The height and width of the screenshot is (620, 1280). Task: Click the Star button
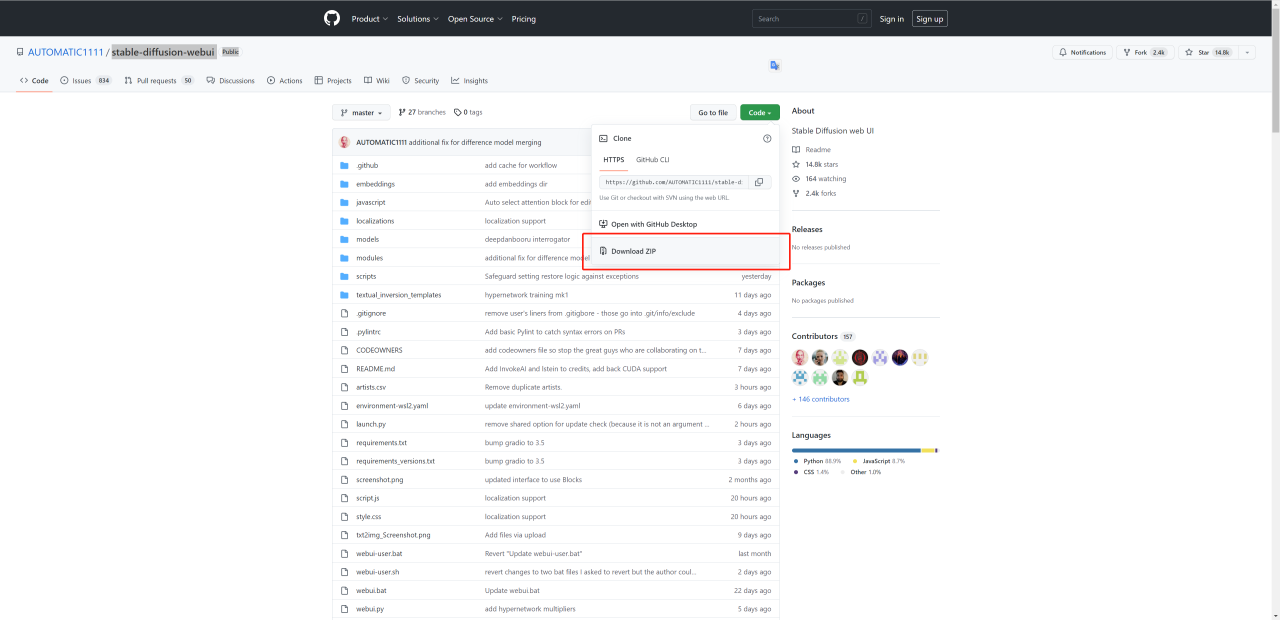click(x=1208, y=52)
